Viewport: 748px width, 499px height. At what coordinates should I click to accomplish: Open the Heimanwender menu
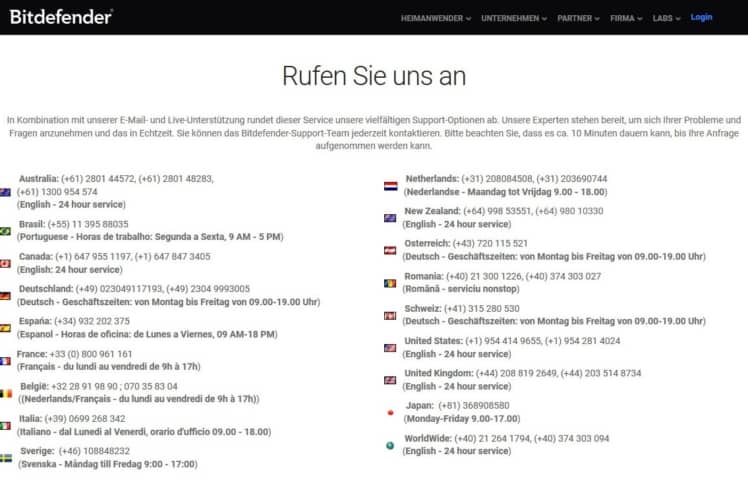tap(436, 18)
